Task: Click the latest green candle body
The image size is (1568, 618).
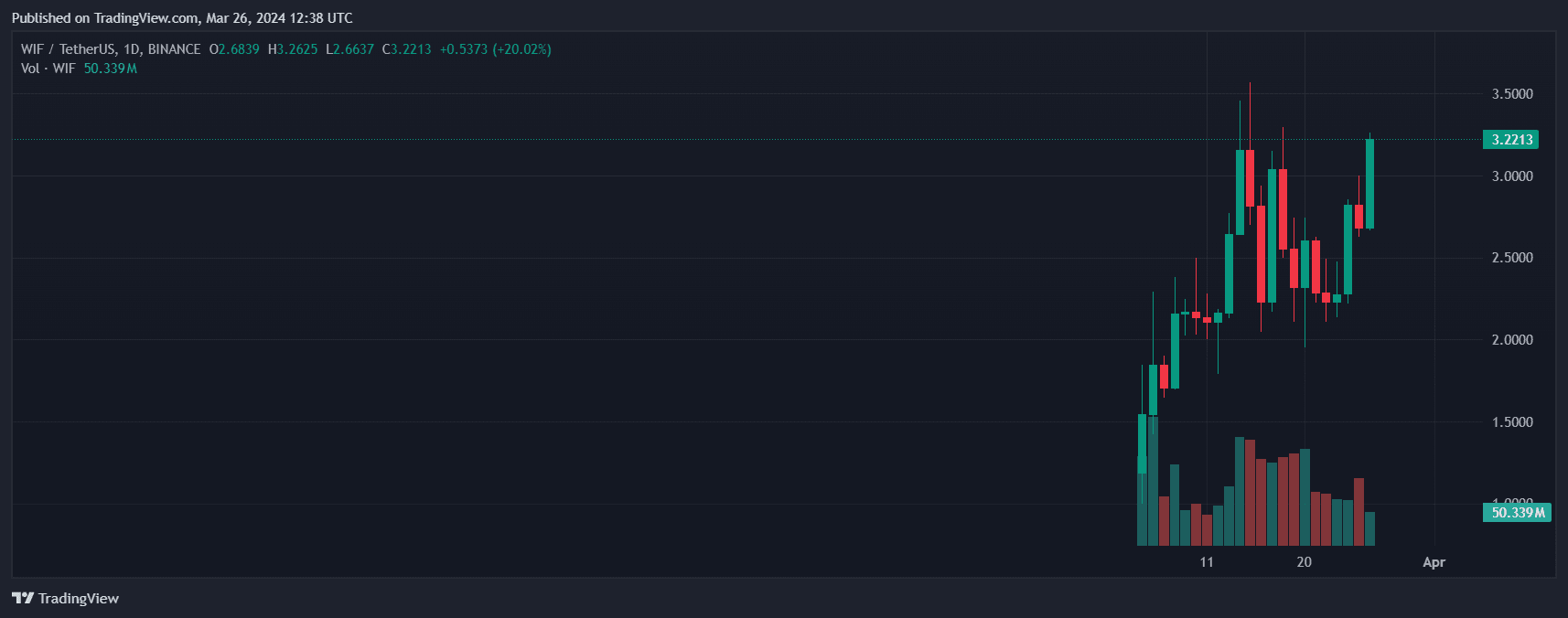Action: [x=1369, y=183]
